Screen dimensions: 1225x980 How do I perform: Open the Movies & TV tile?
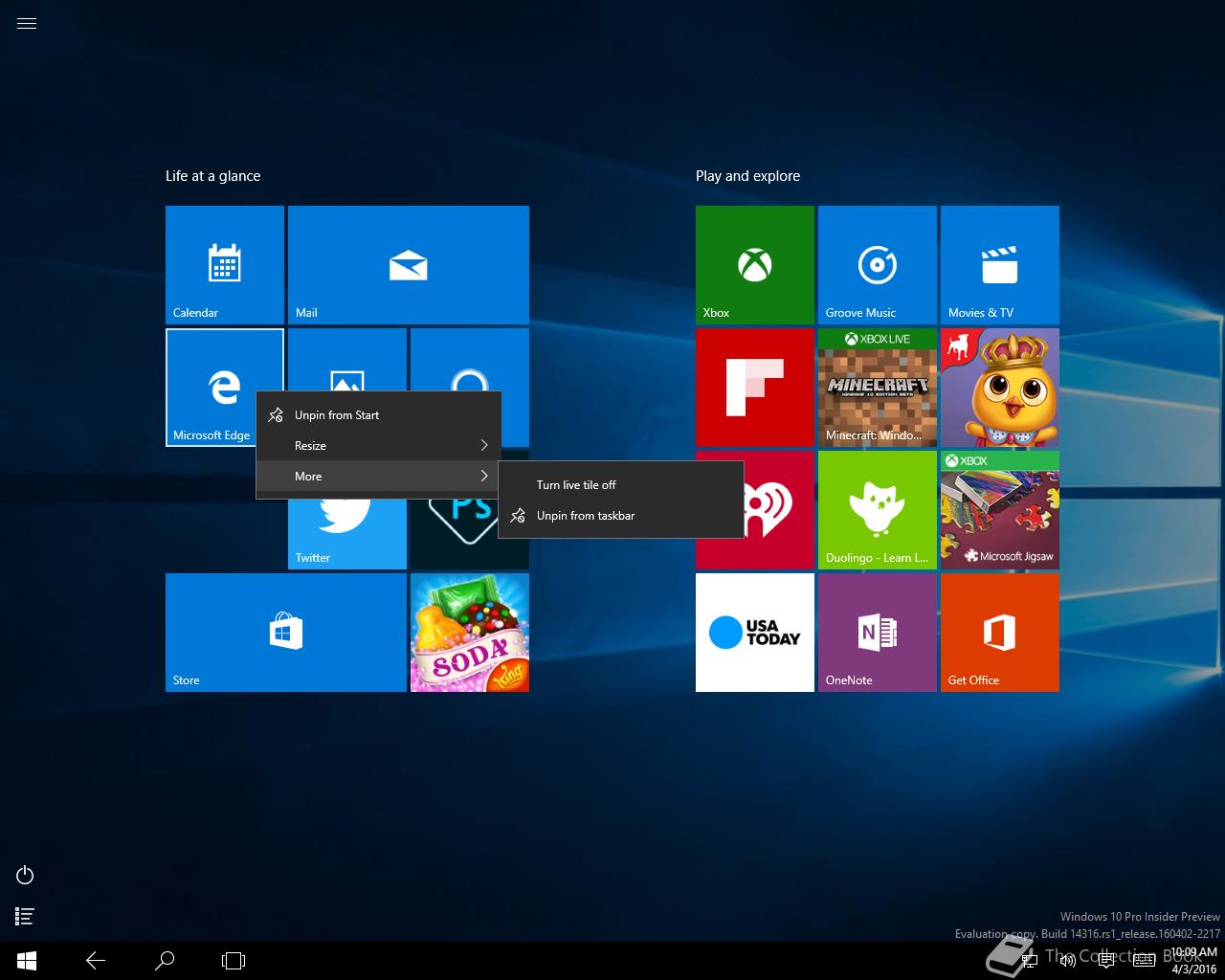coord(1000,265)
